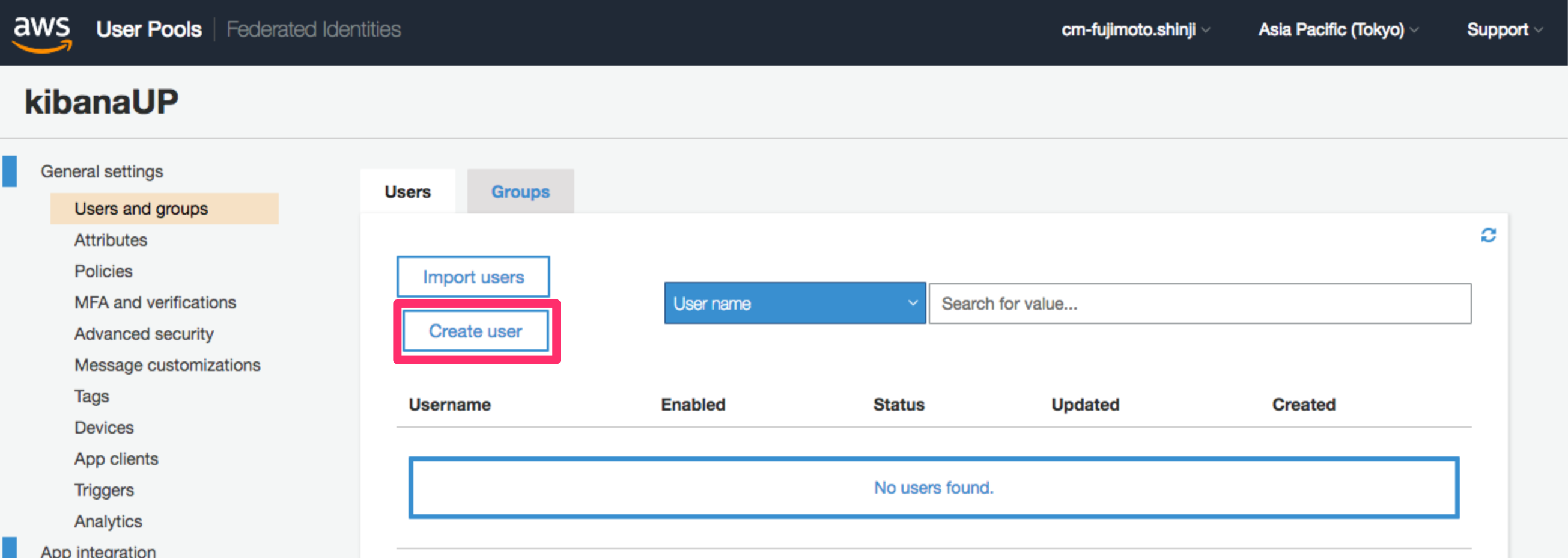Image resolution: width=1568 pixels, height=558 pixels.
Task: Open the User Pools link
Action: [148, 29]
